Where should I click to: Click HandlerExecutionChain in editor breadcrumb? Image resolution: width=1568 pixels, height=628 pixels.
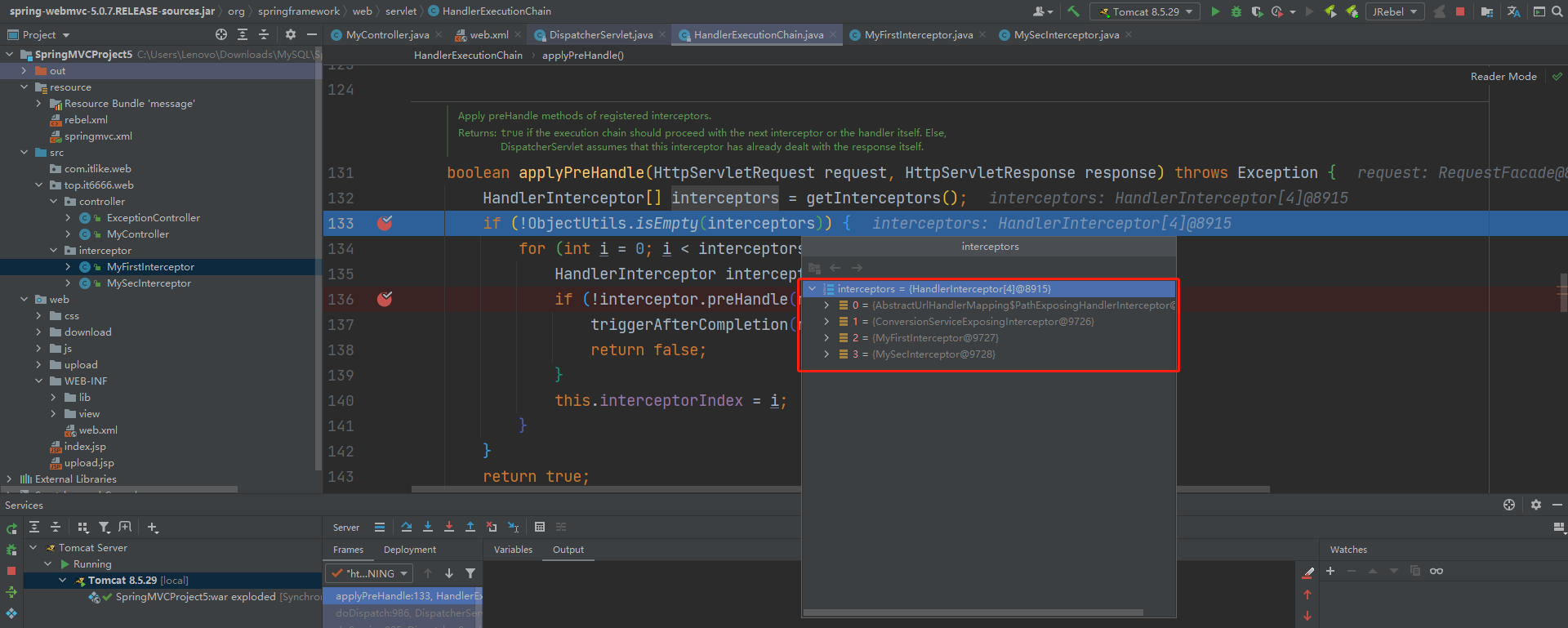coord(468,56)
